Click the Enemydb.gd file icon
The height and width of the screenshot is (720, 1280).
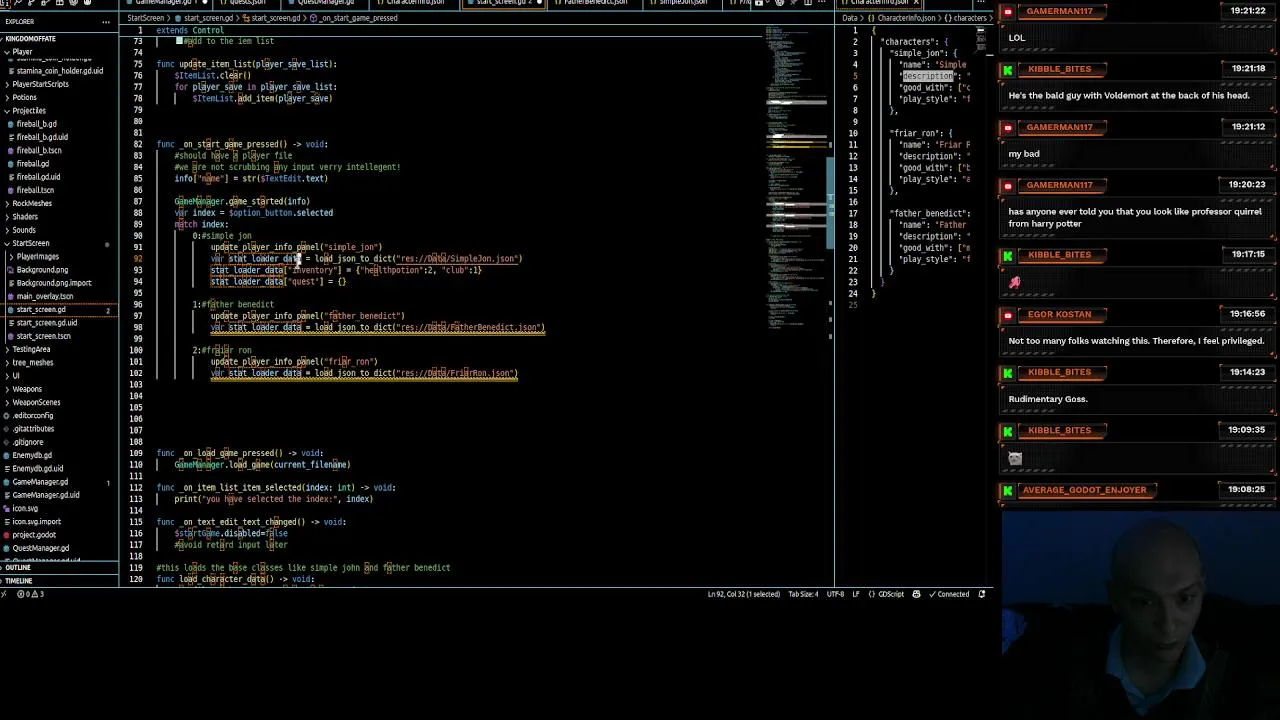pos(5,455)
